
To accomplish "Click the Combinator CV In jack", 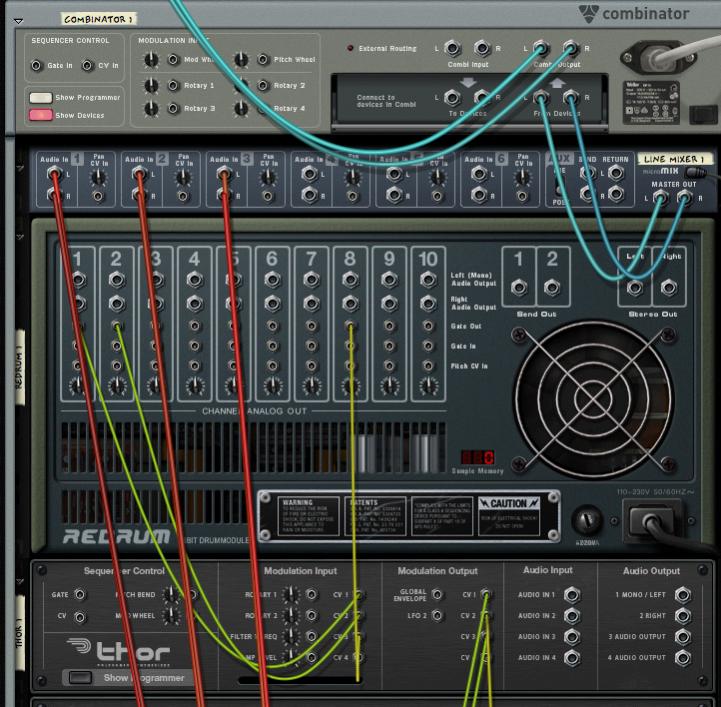I will [87, 65].
